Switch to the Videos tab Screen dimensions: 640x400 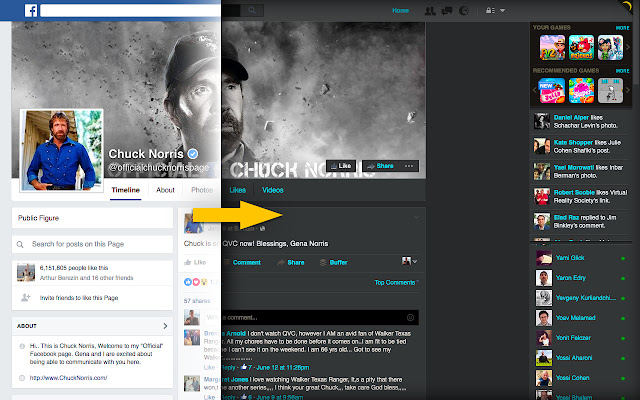pyautogui.click(x=272, y=189)
